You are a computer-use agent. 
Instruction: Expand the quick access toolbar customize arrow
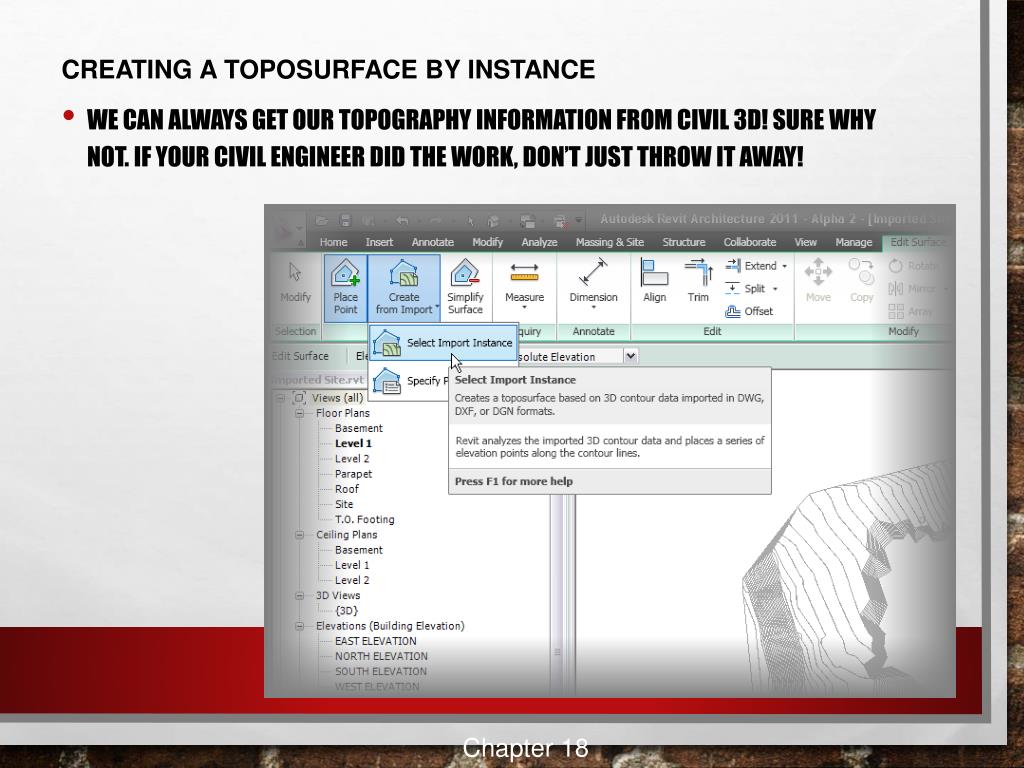(x=579, y=221)
